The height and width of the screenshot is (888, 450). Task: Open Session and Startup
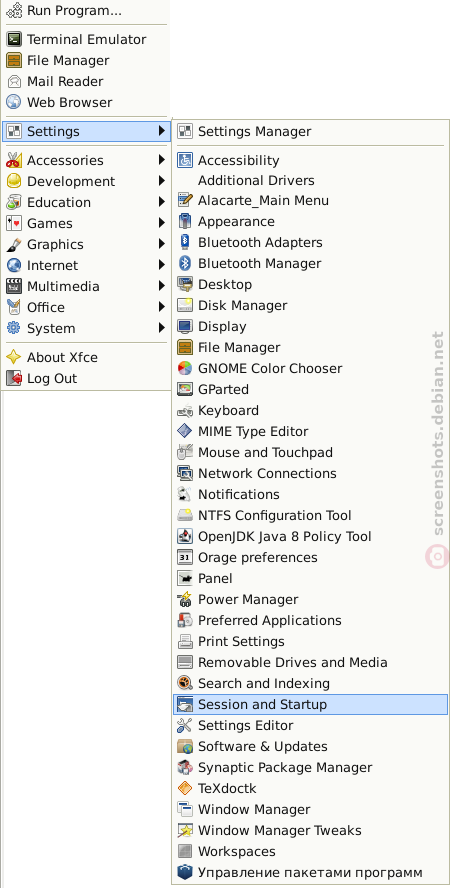[x=310, y=705]
